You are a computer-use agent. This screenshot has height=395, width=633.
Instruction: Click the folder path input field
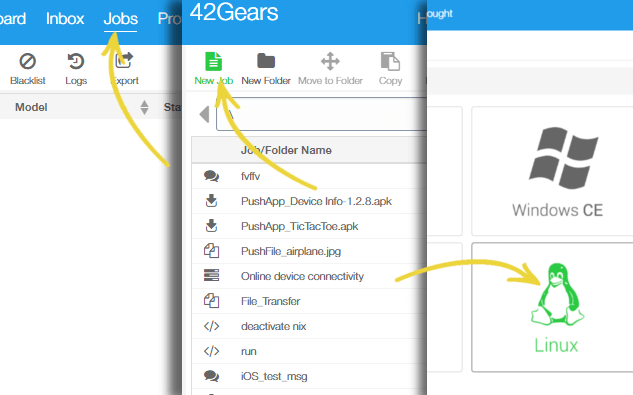[x=321, y=114]
